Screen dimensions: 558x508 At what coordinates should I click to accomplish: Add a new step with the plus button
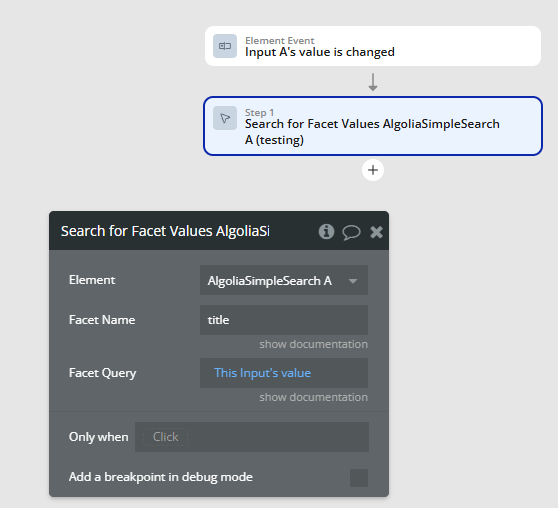click(x=373, y=170)
